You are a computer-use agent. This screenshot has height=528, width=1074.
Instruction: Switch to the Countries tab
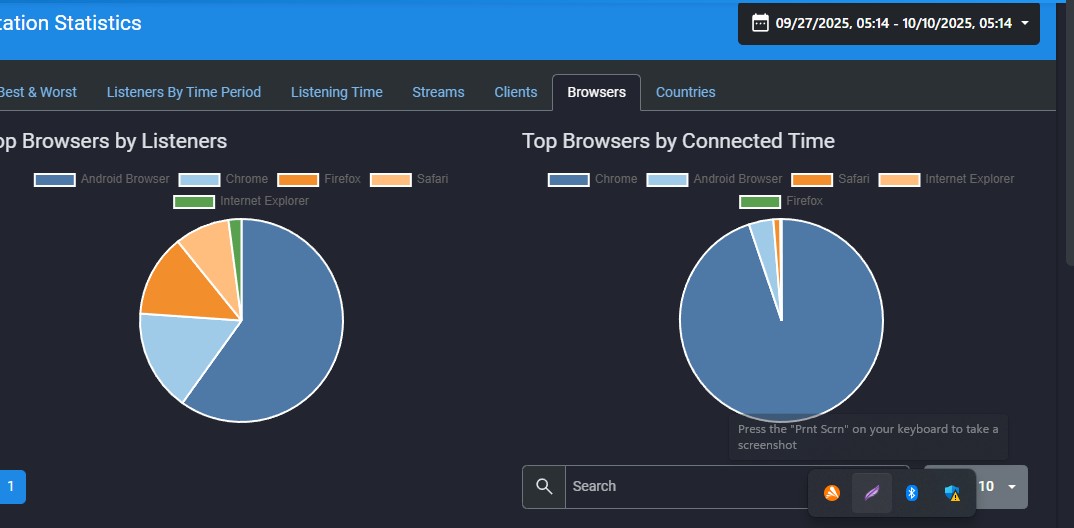pos(685,92)
